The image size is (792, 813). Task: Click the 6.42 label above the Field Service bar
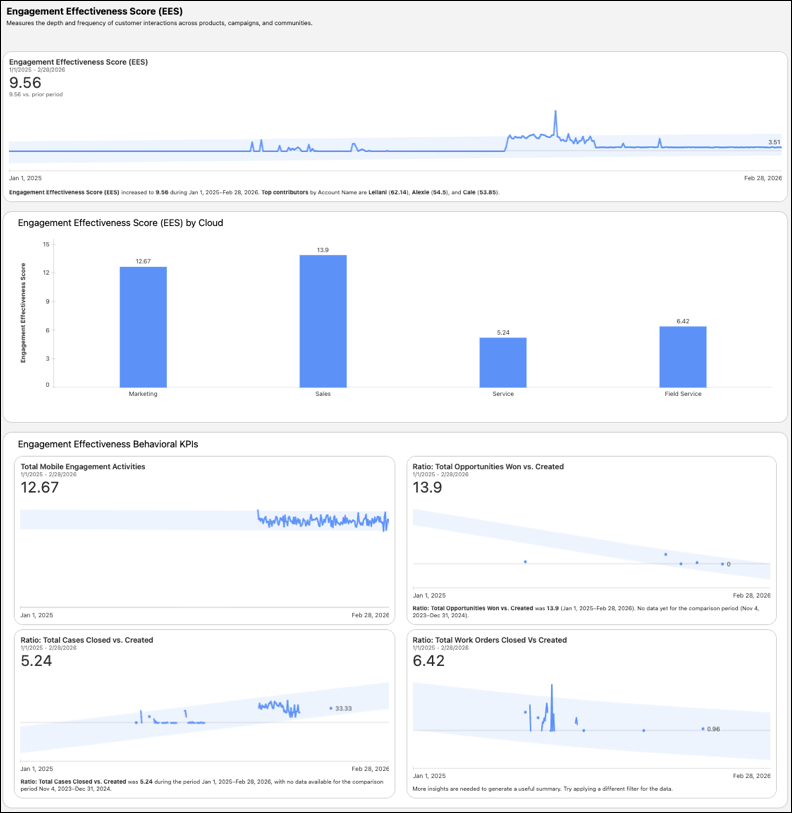tap(683, 321)
